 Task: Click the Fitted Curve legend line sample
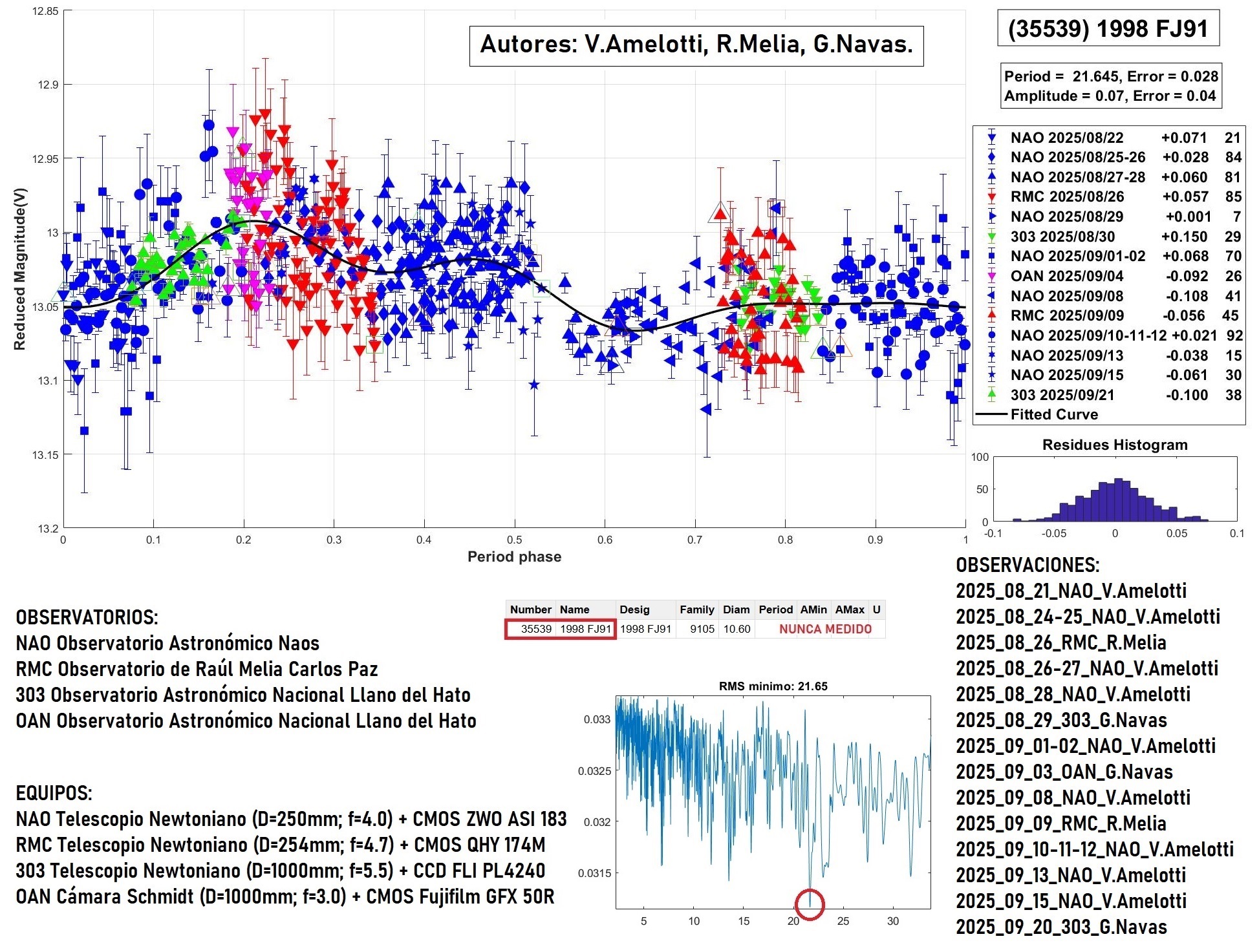[x=991, y=414]
